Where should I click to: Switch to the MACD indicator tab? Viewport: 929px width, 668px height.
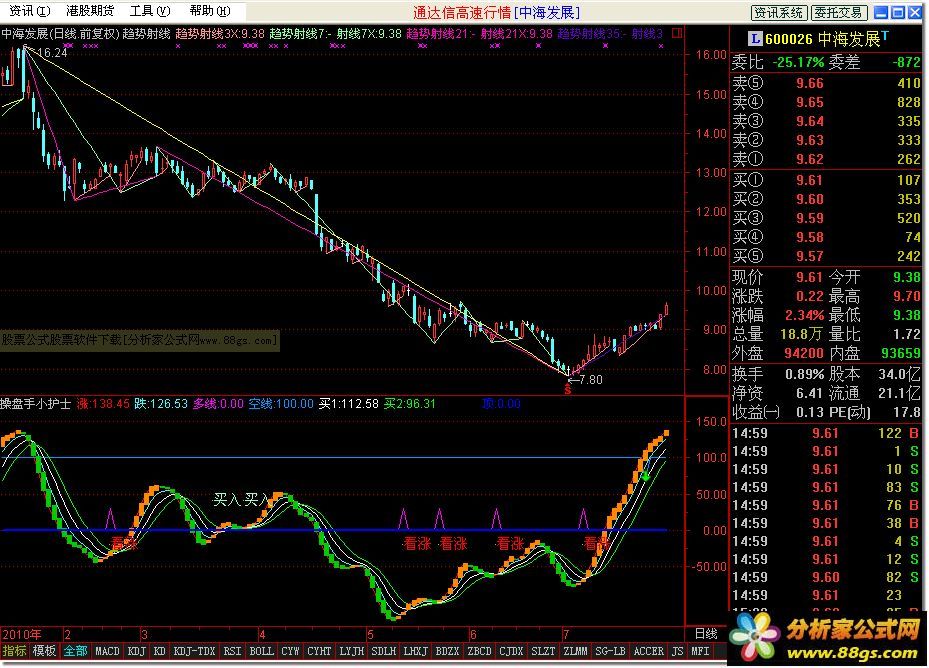pyautogui.click(x=107, y=651)
